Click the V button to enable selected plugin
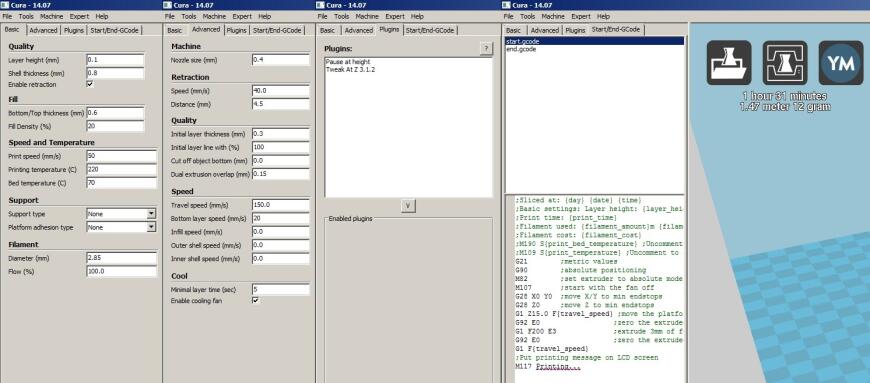This screenshot has height=383, width=870. 408,205
